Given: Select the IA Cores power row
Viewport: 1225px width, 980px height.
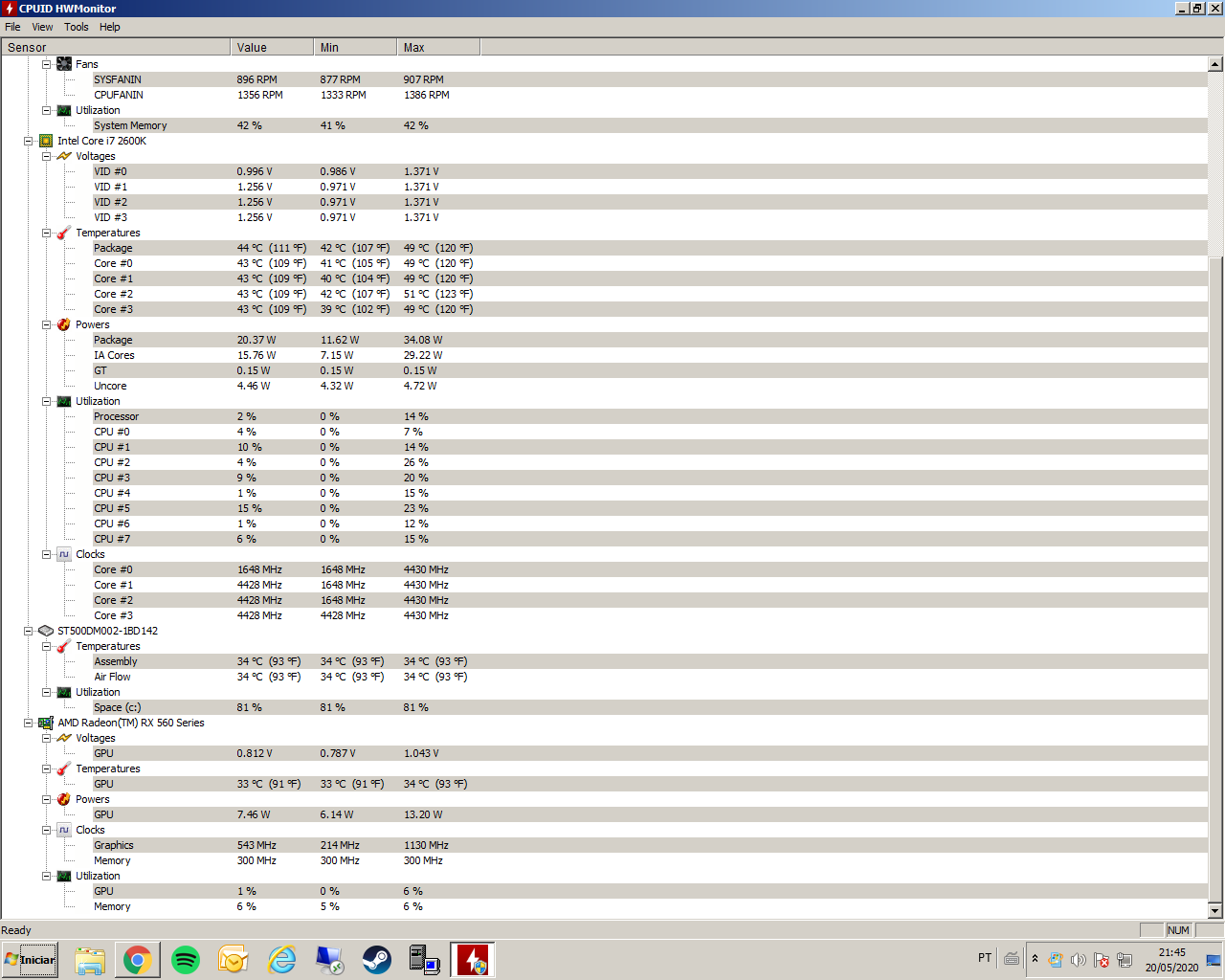Looking at the screenshot, I should tap(650, 355).
